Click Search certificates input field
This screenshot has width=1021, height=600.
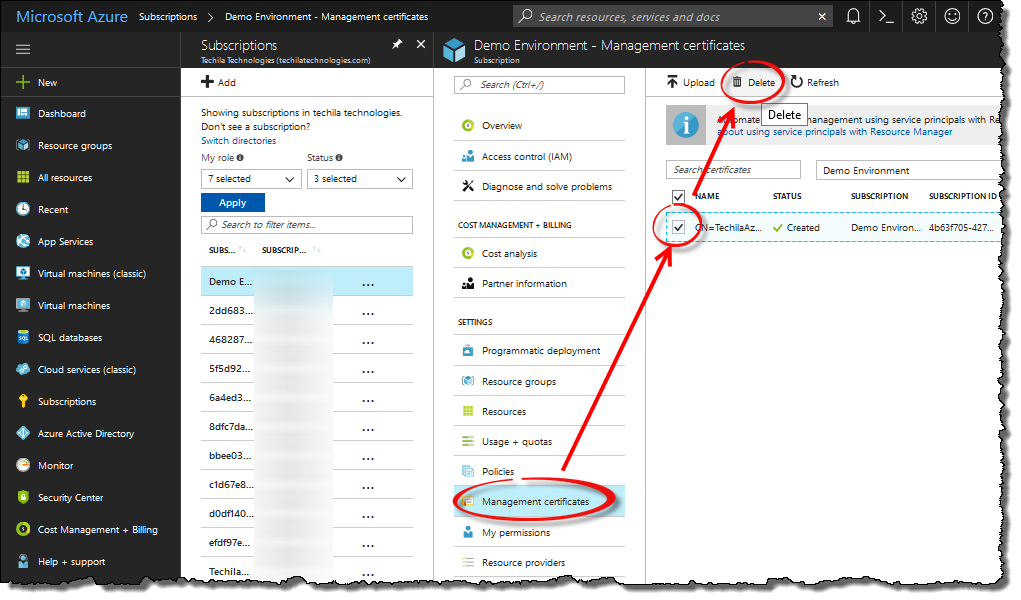(733, 169)
